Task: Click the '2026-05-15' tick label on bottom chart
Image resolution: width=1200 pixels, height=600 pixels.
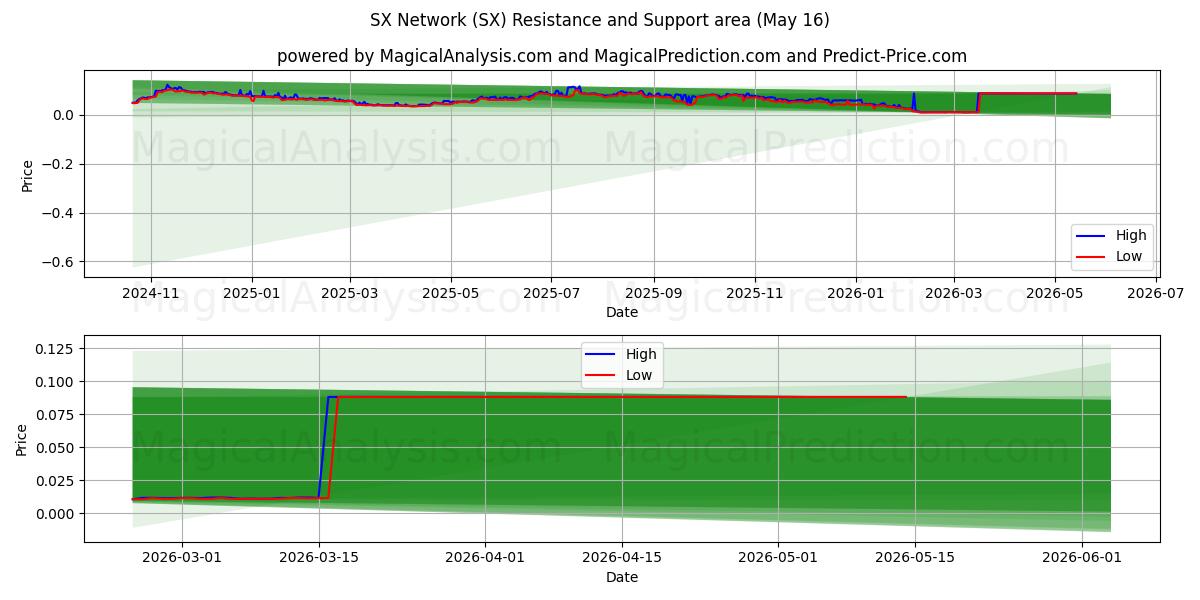Action: [916, 560]
